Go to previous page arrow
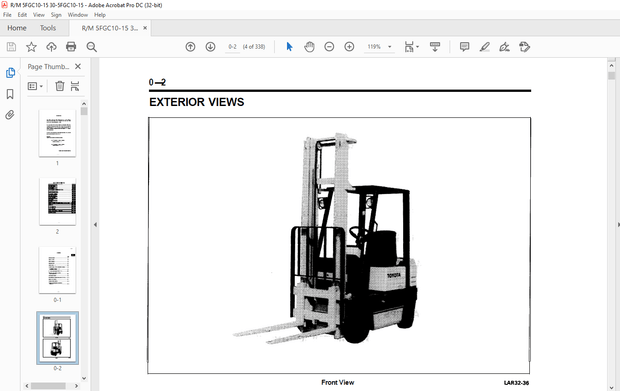 tap(190, 47)
